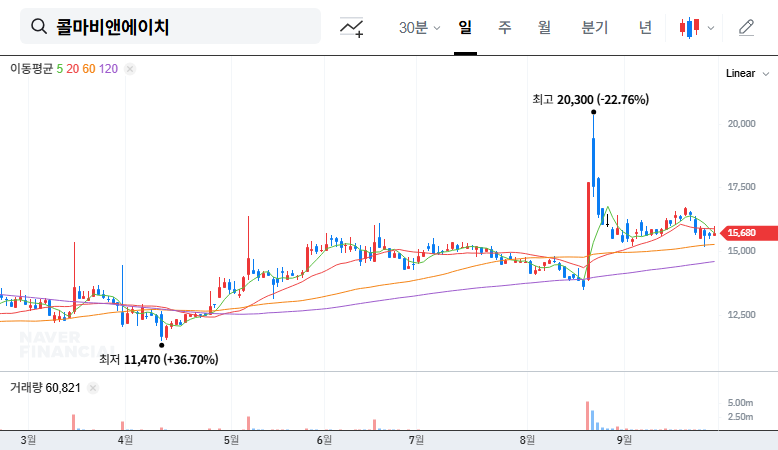Image resolution: width=778 pixels, height=450 pixels.
Task: Click the 15,000 price axis label
Action: point(741,251)
